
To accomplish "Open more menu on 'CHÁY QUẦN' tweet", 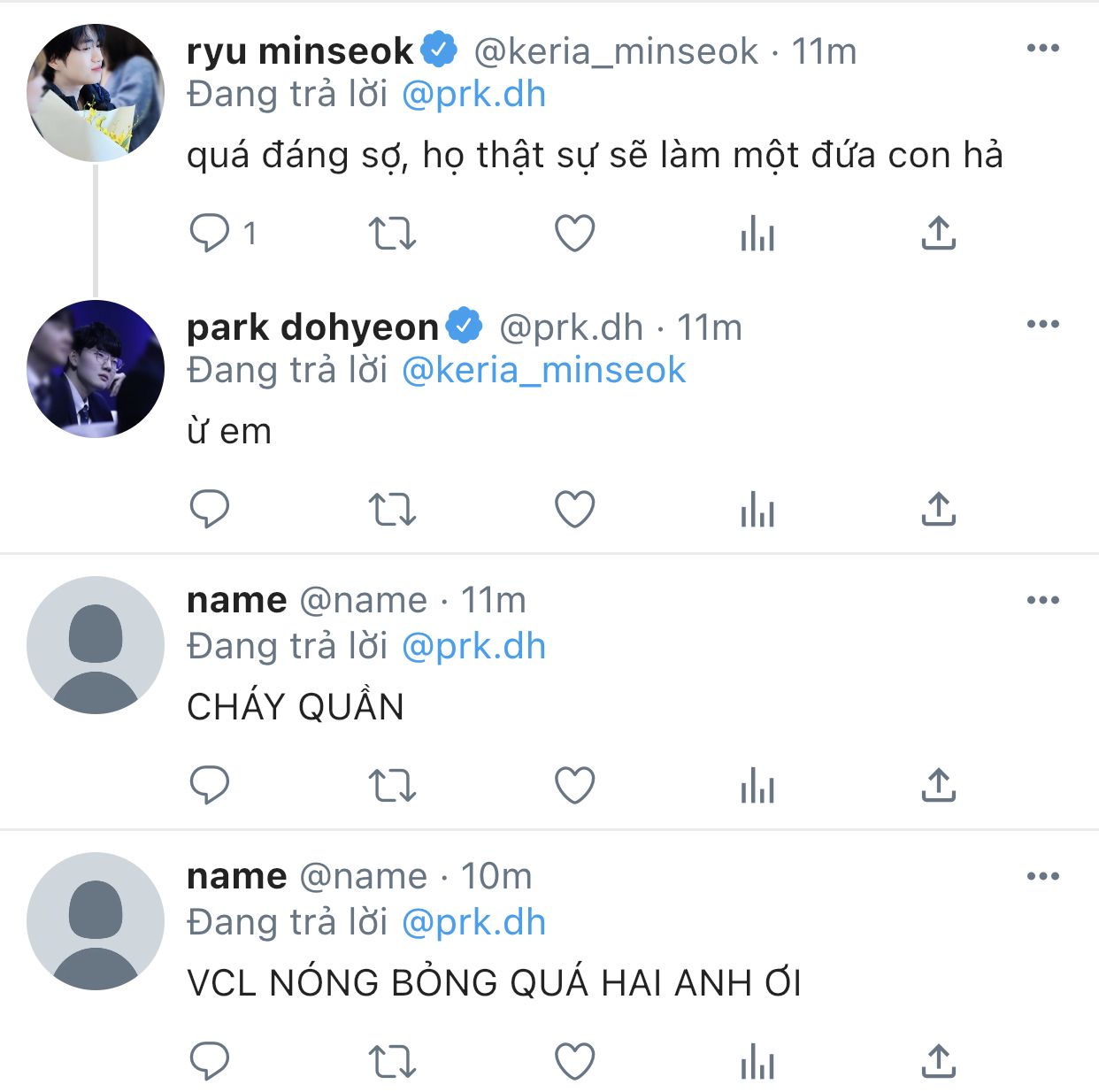I will [1042, 601].
